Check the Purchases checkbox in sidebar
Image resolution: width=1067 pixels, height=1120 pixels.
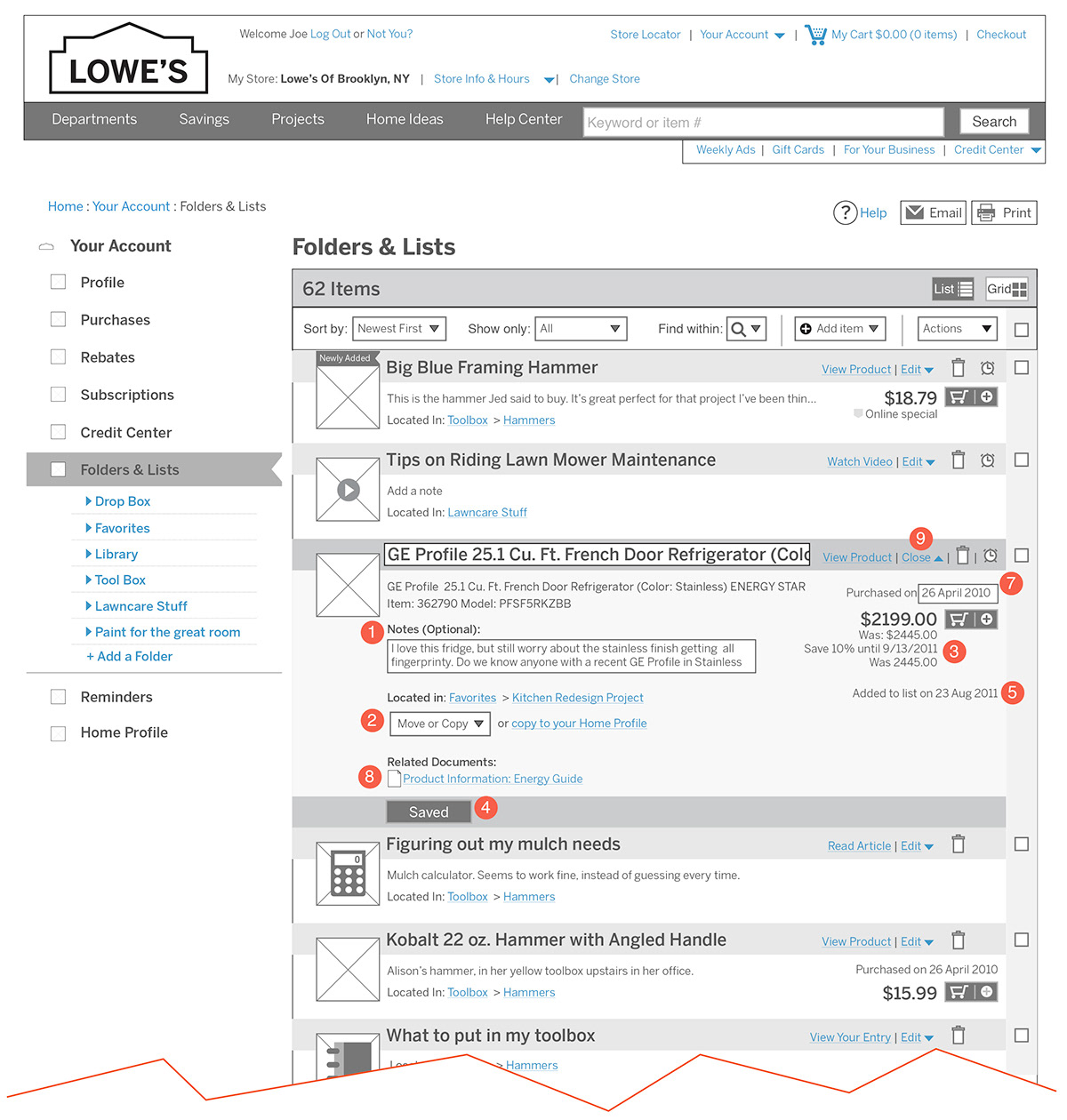pos(59,319)
